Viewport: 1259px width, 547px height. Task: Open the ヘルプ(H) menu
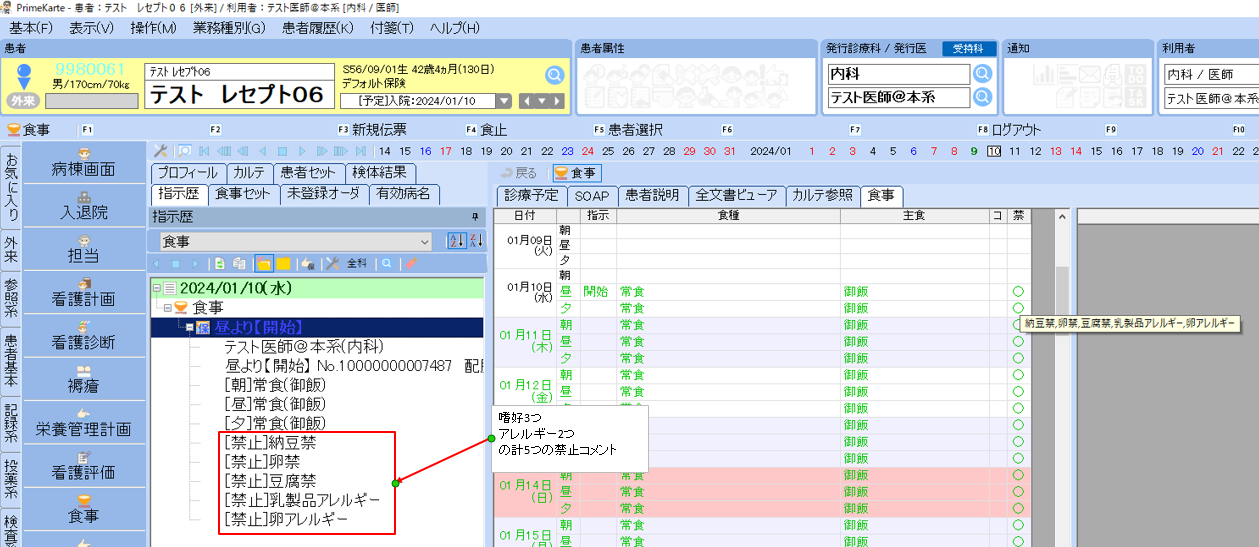pyautogui.click(x=454, y=28)
